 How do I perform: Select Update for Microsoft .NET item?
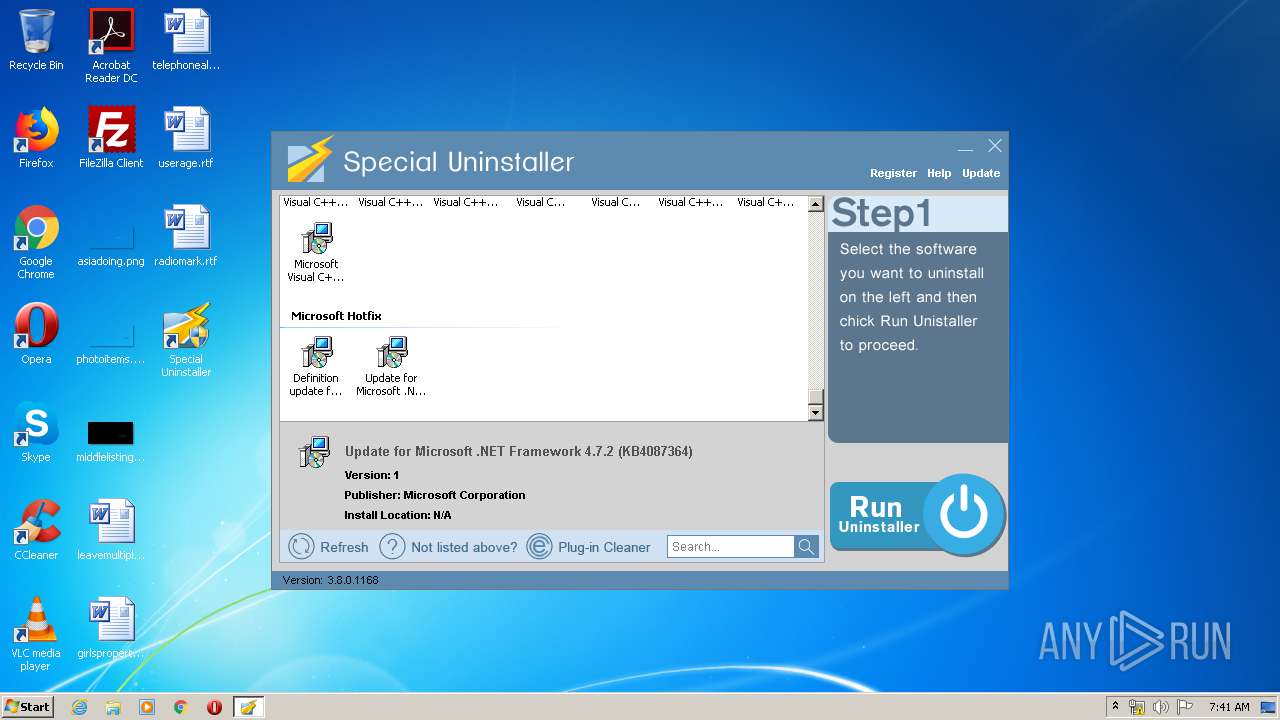point(391,366)
